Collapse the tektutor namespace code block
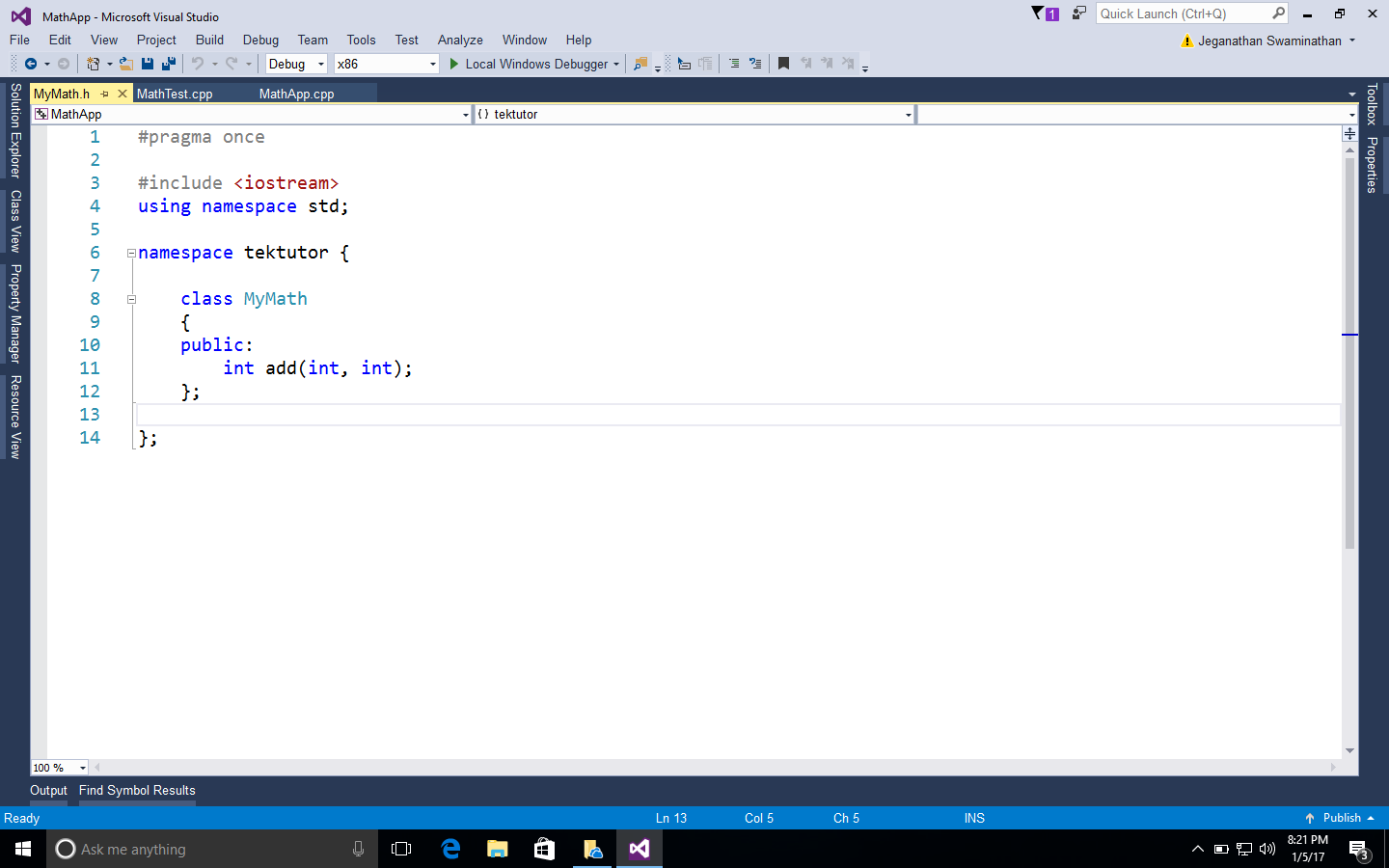 point(131,253)
